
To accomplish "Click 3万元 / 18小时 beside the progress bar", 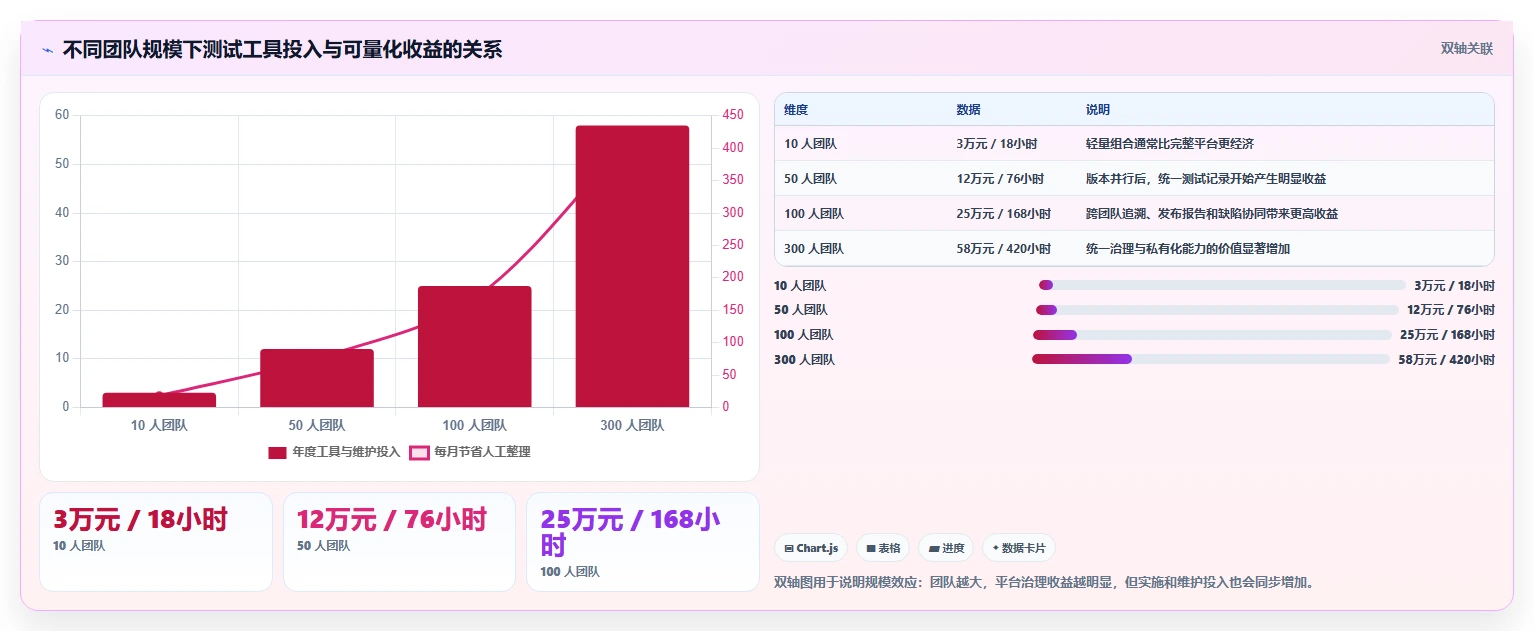I will coord(1455,286).
